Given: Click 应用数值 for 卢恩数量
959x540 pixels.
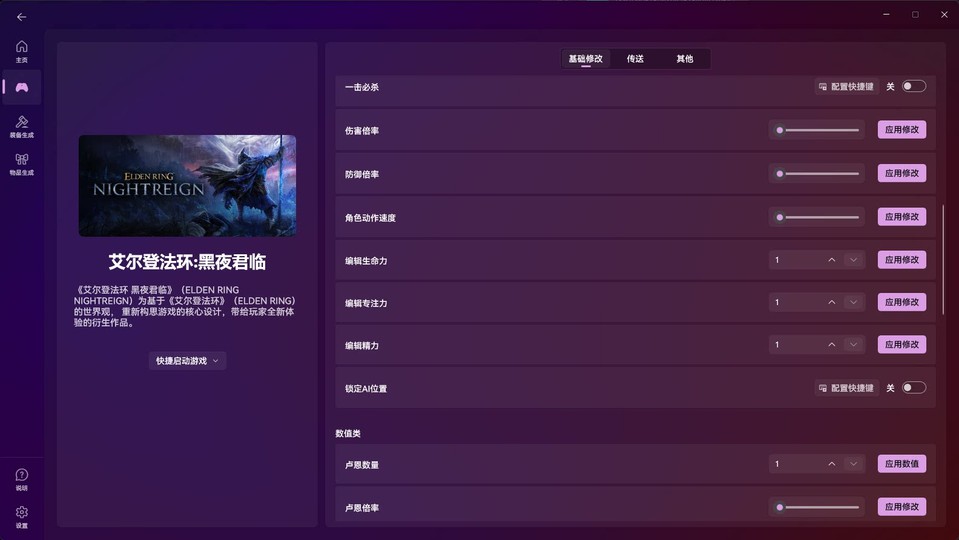Looking at the screenshot, I should click(901, 464).
